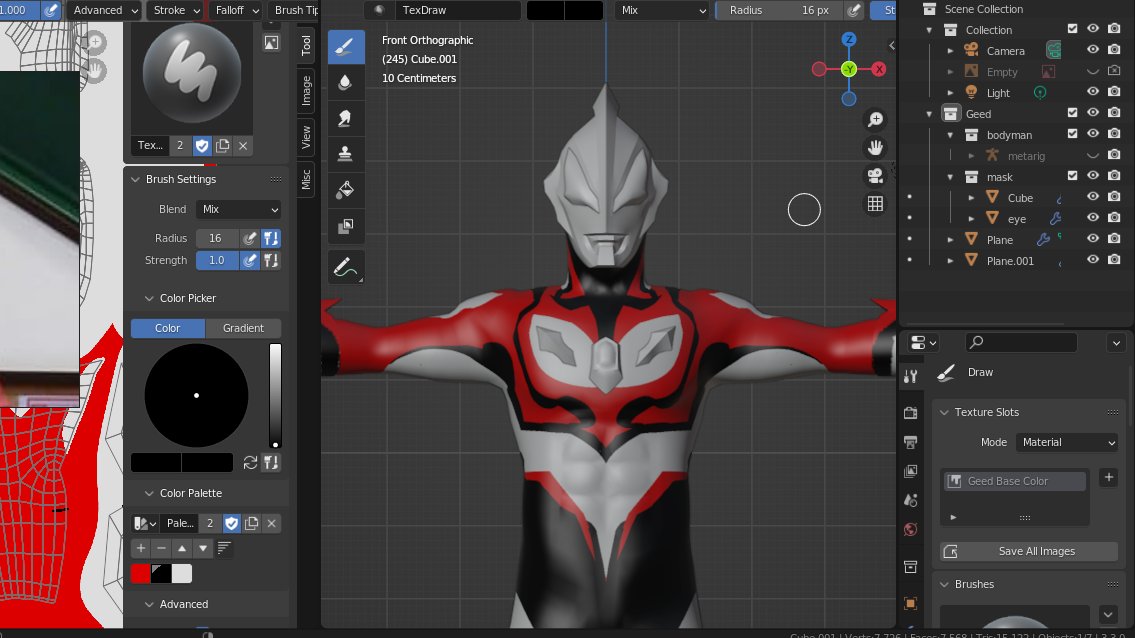Screen dimensions: 1135x638
Task: Select the Clone stamp tool
Action: tap(346, 153)
